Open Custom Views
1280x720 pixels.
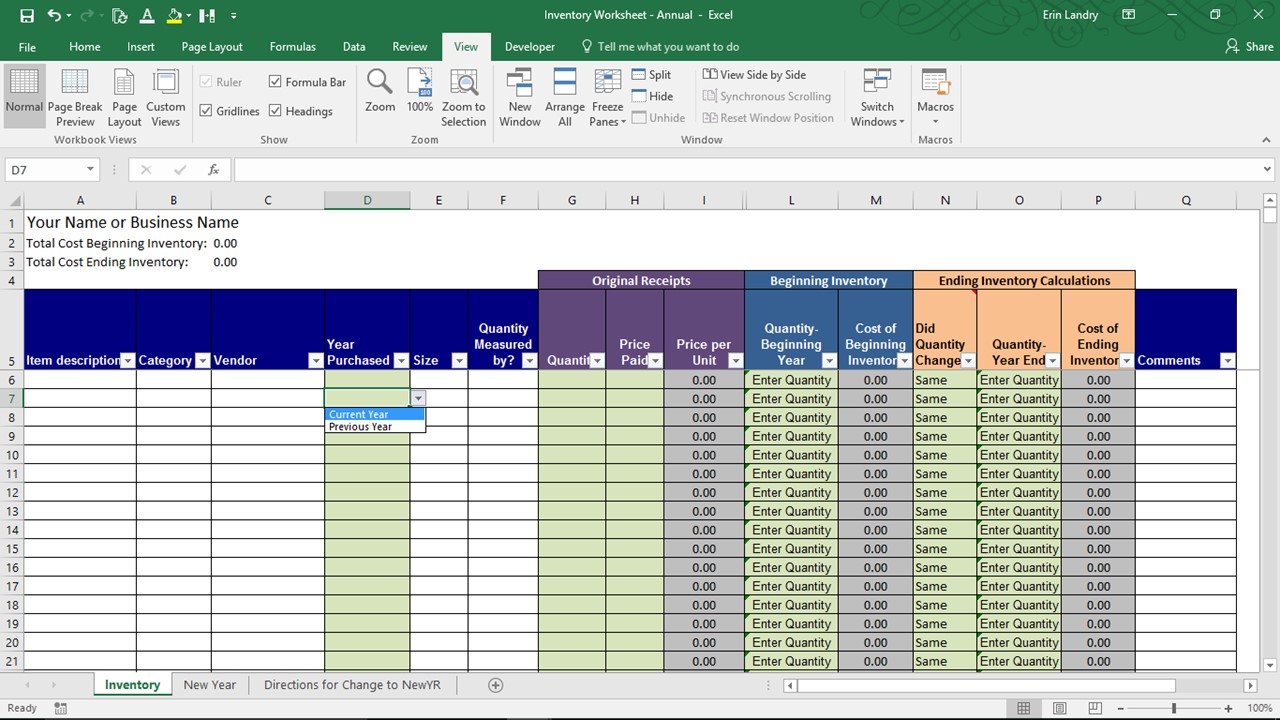(x=165, y=96)
